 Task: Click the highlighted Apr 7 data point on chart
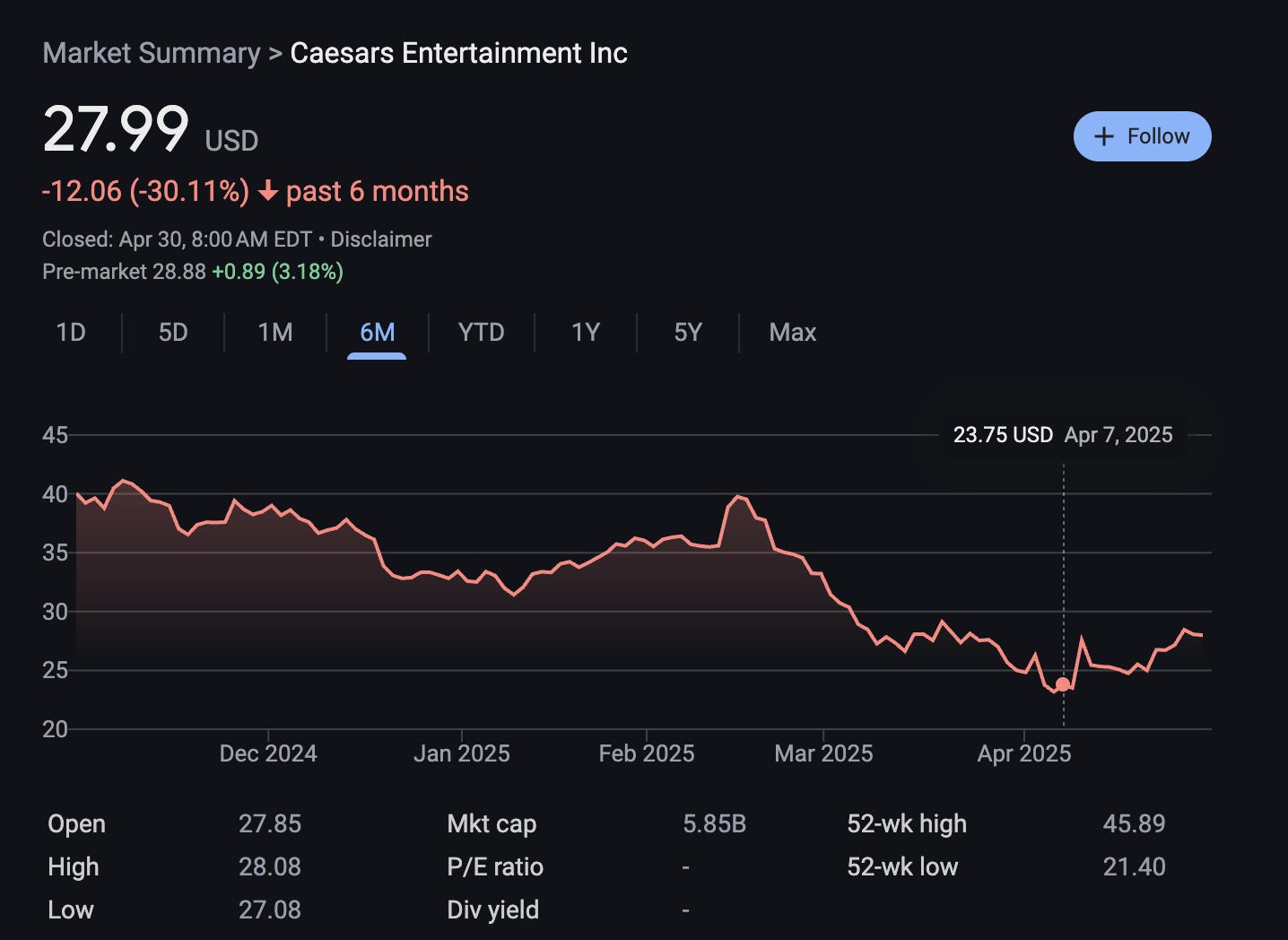(x=1063, y=684)
